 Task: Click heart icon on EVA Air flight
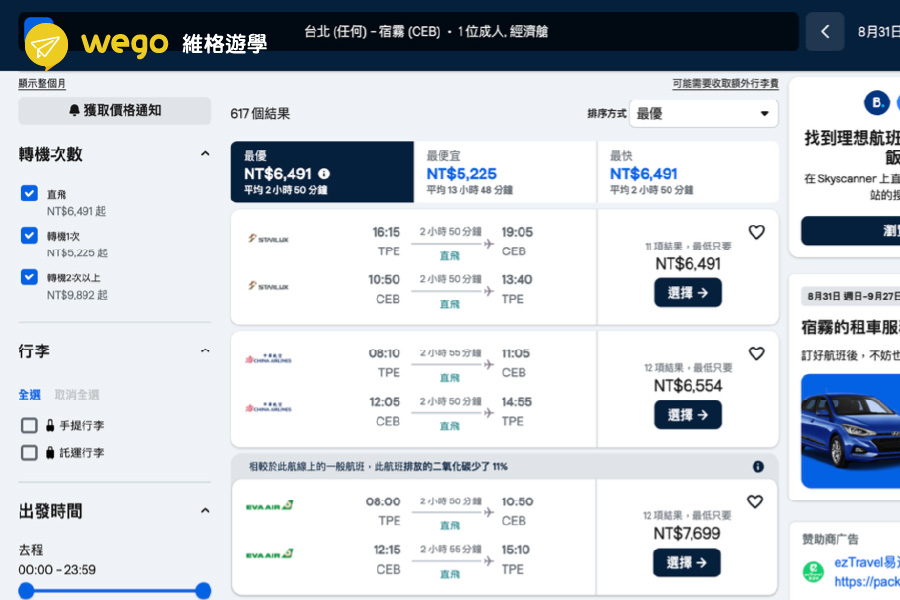756,502
